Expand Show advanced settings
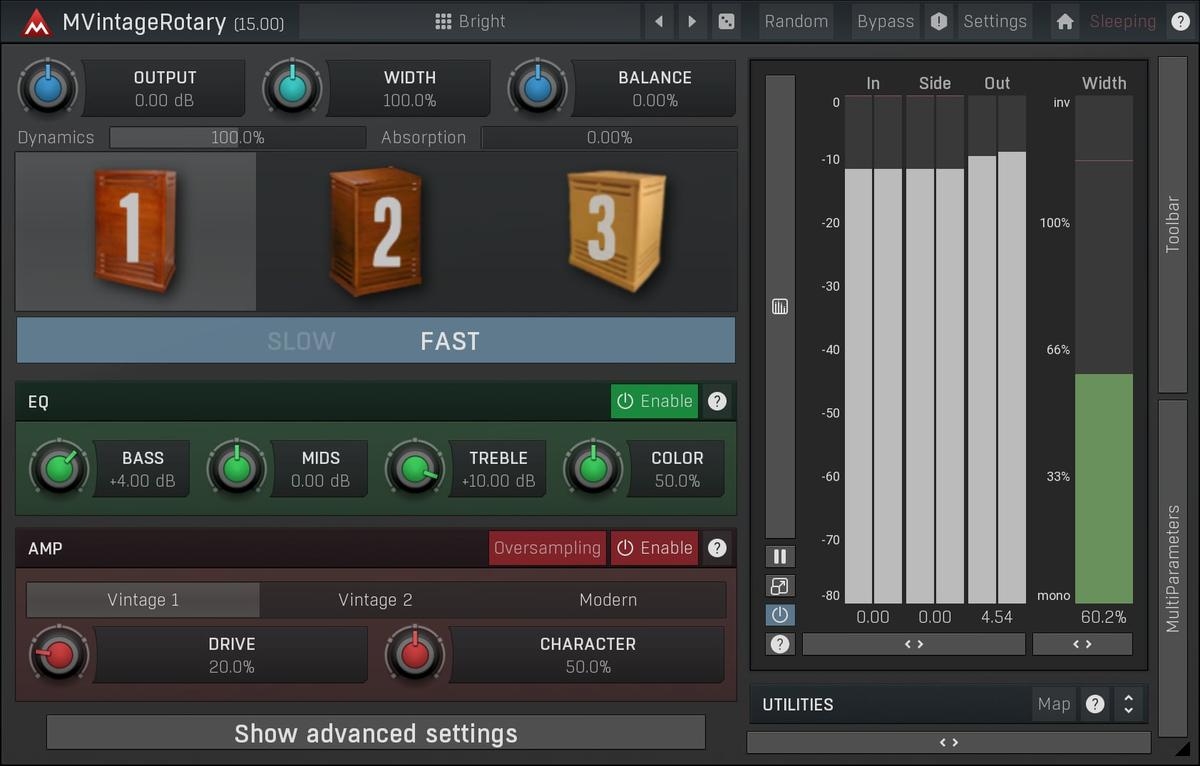The height and width of the screenshot is (766, 1200). [x=375, y=733]
